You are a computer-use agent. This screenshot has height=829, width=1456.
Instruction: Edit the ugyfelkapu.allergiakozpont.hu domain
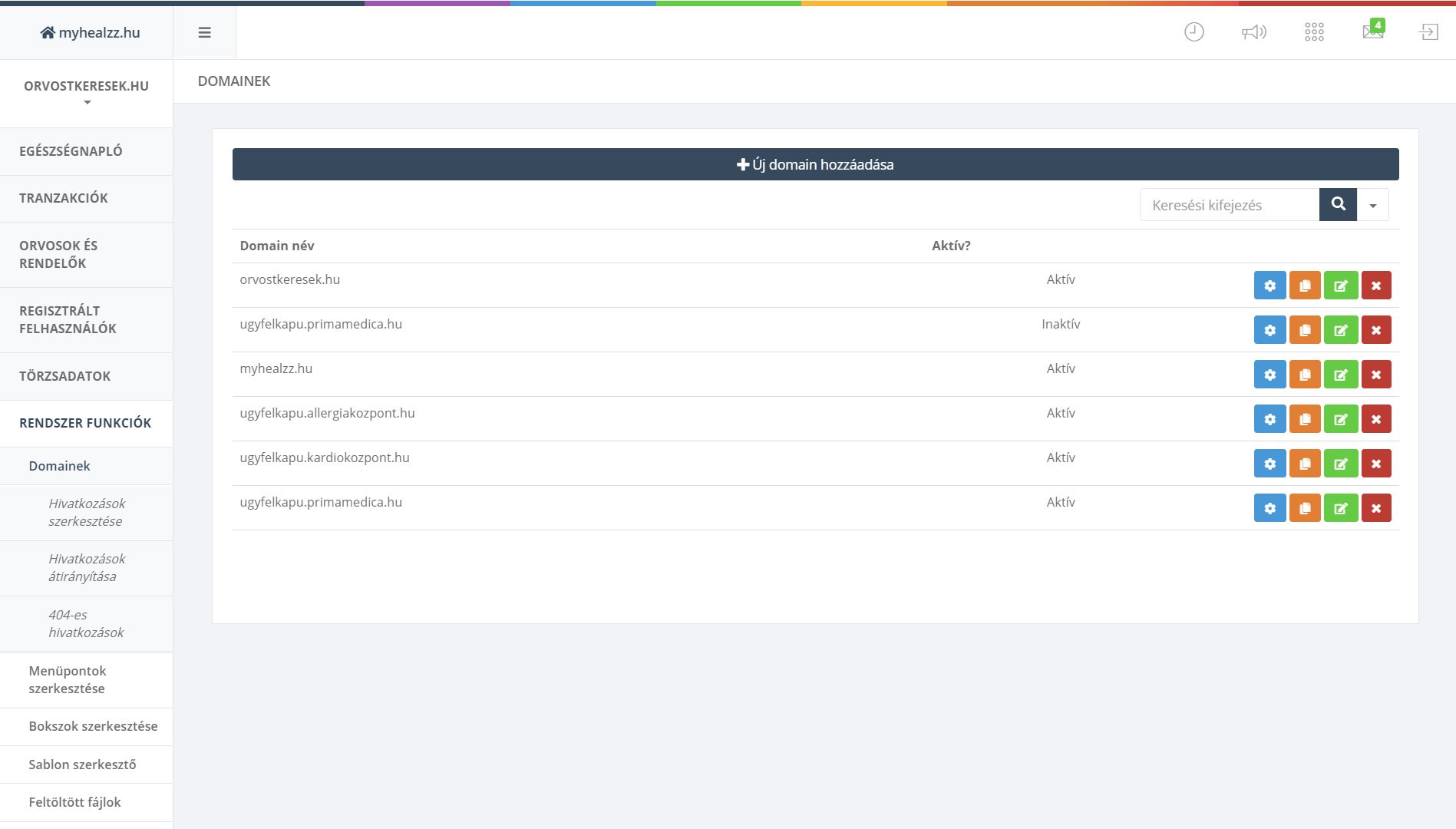tap(1341, 419)
